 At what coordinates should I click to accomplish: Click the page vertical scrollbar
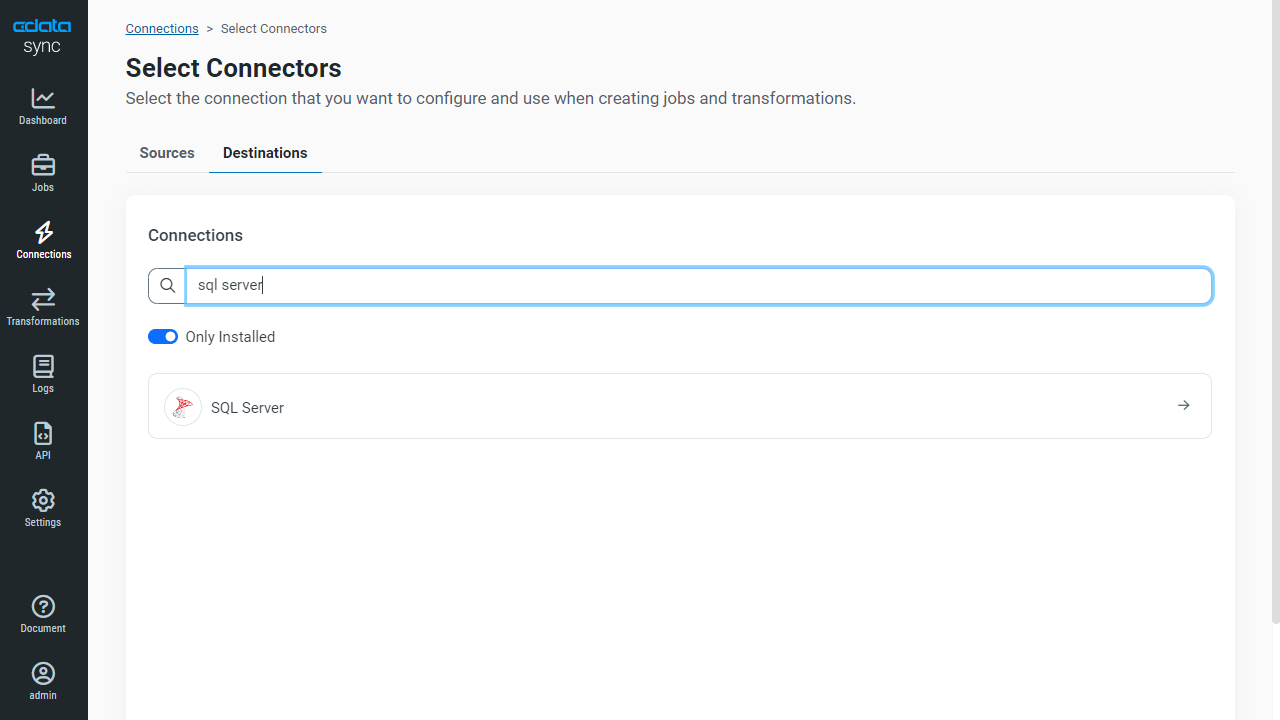pos(1275,310)
